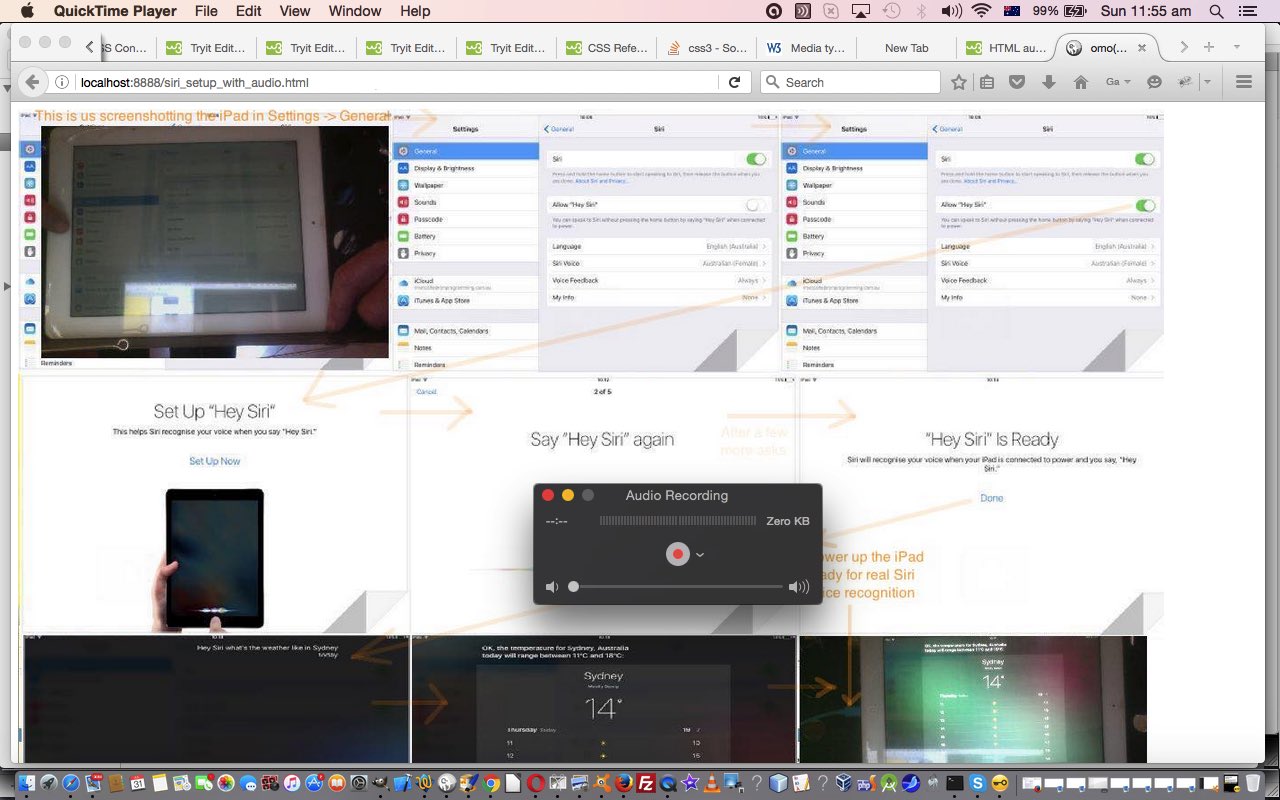Open VLC from the Dock
Screen dimensions: 1280x800
click(712, 784)
